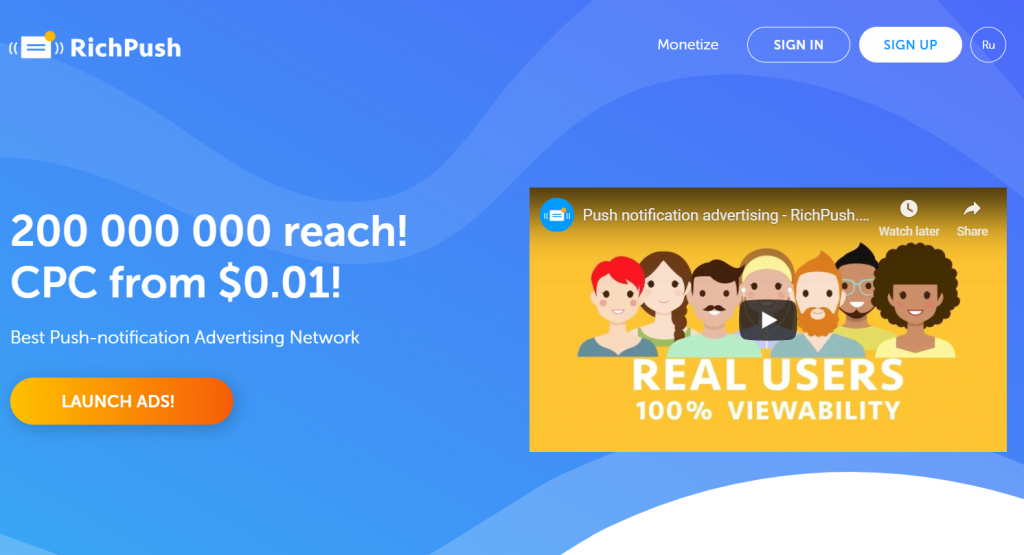Click the SIGN UP button

[x=910, y=44]
